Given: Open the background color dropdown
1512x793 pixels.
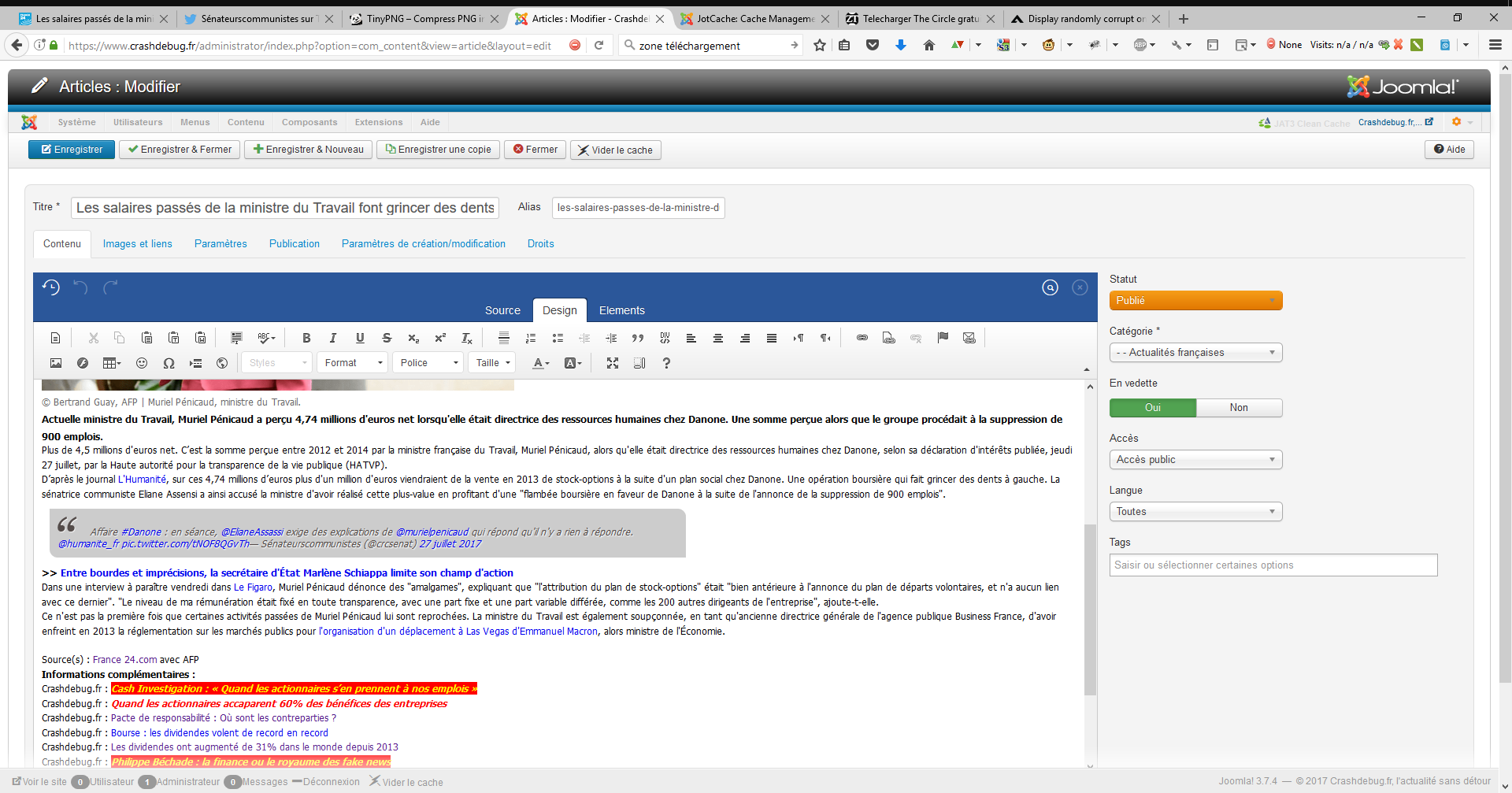Looking at the screenshot, I should [x=573, y=363].
